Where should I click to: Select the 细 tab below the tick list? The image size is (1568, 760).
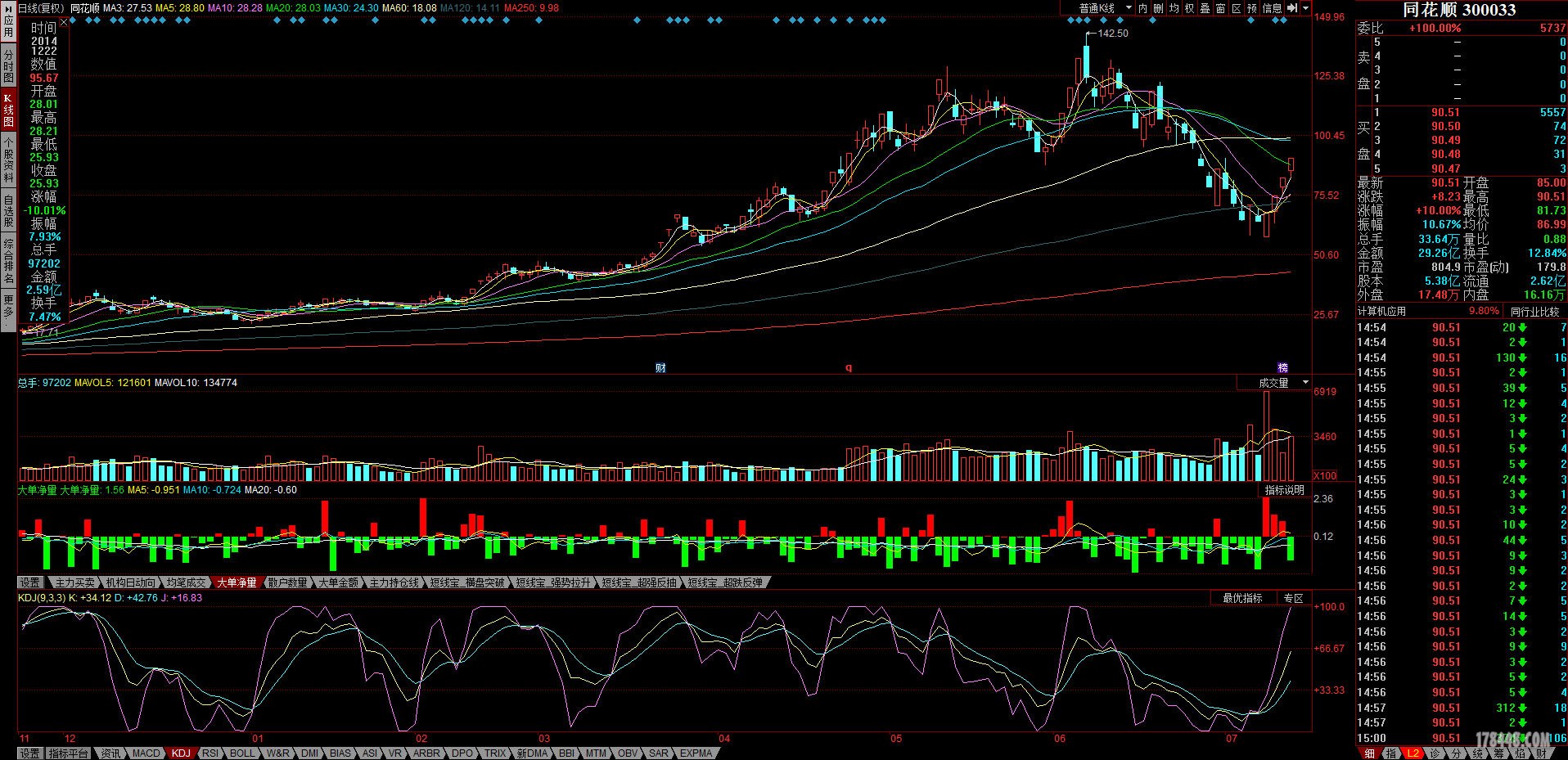[1368, 753]
